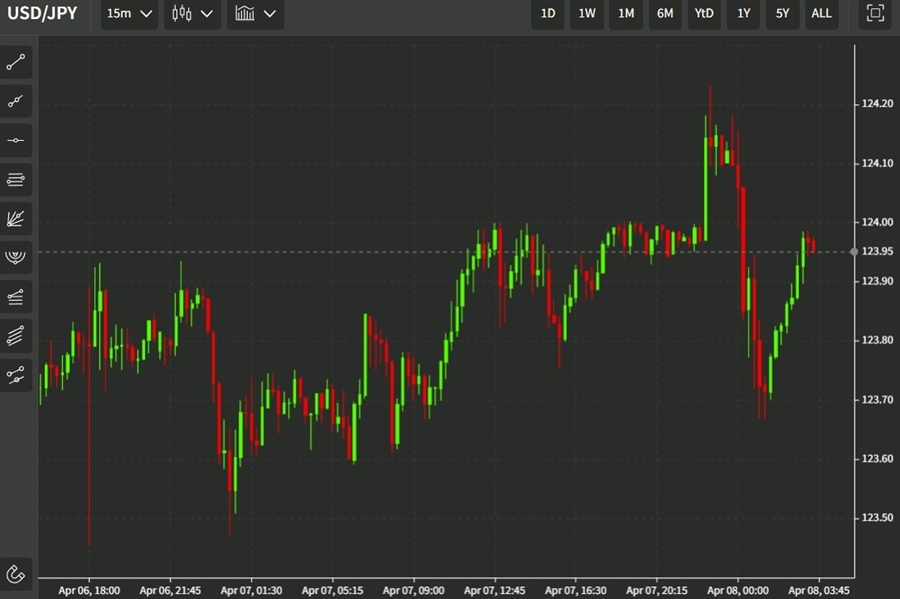900x599 pixels.
Task: Open the 15m interval dropdown
Action: point(130,14)
